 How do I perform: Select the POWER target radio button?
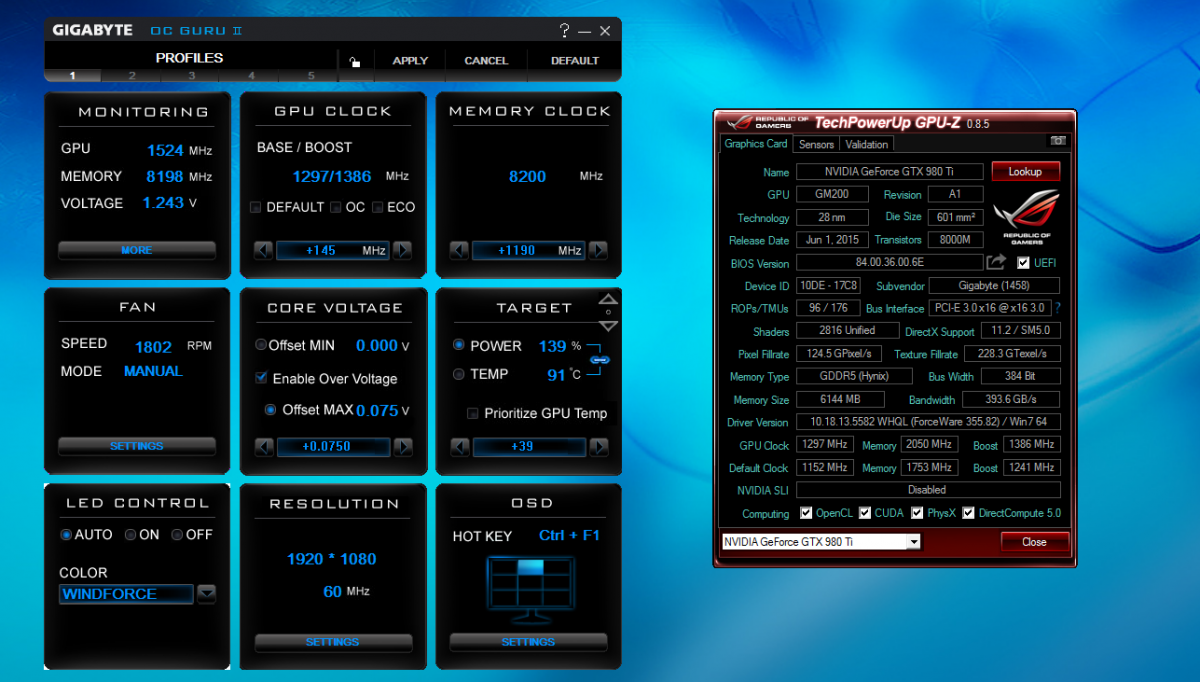[x=459, y=345]
